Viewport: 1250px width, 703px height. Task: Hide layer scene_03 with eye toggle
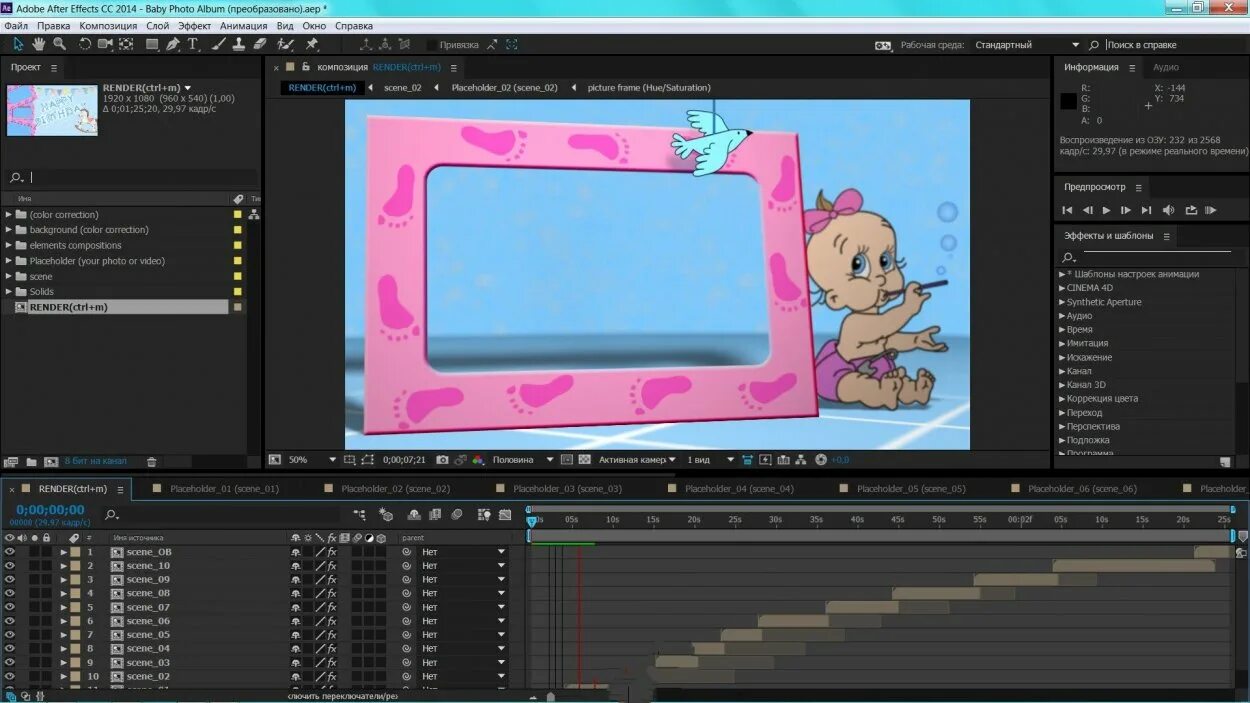click(10, 663)
